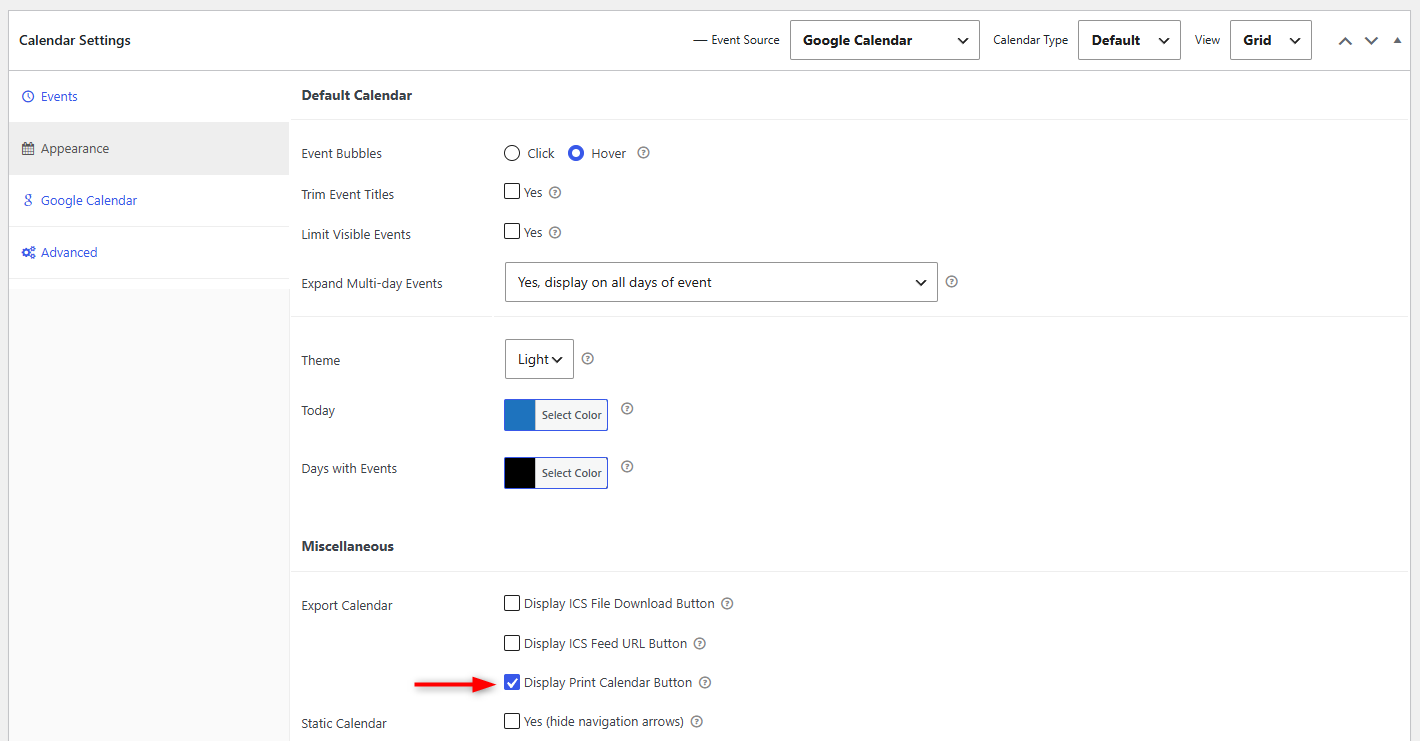The width and height of the screenshot is (1420, 741).
Task: Click the blue Today color swatch
Action: [520, 415]
